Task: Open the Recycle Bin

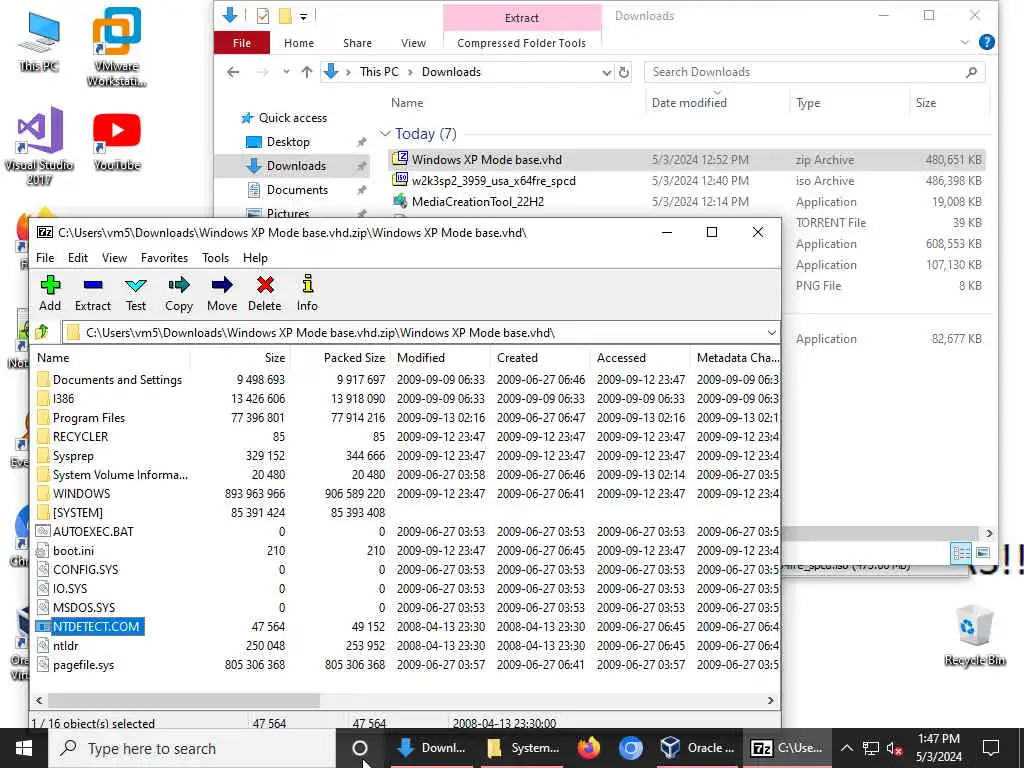Action: [x=974, y=634]
